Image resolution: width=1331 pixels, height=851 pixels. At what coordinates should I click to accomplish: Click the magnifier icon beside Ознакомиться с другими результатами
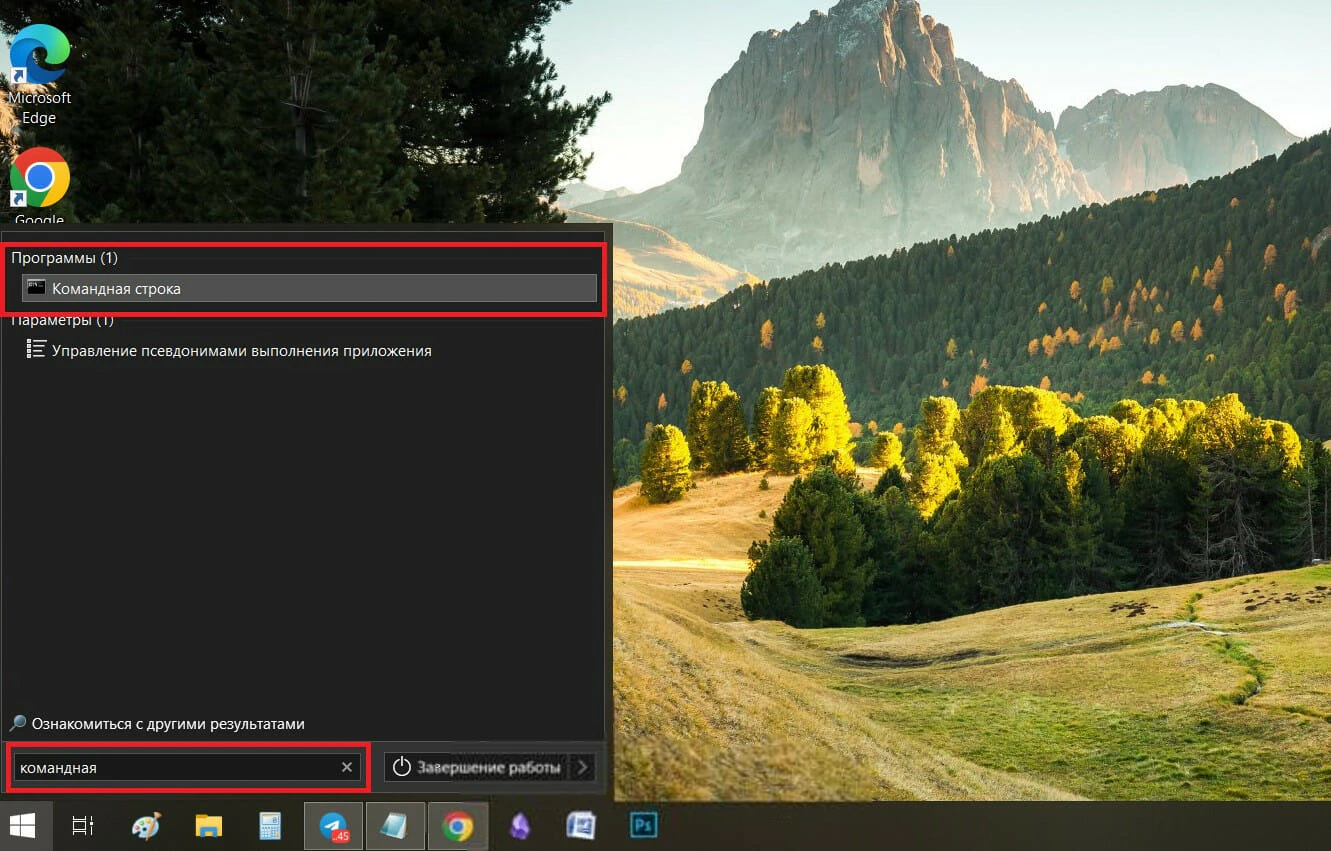[x=18, y=724]
